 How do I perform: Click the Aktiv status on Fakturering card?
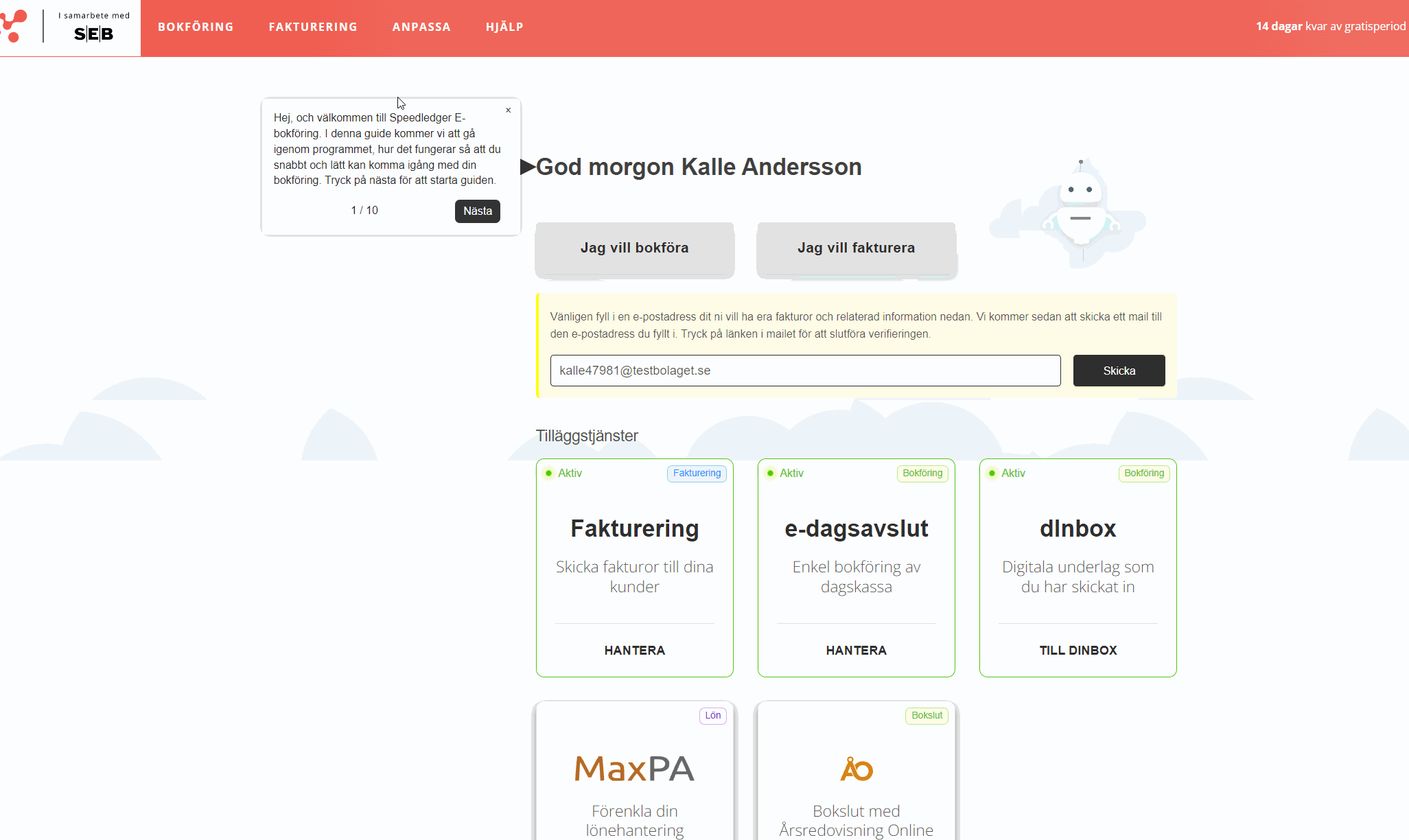[x=563, y=474]
